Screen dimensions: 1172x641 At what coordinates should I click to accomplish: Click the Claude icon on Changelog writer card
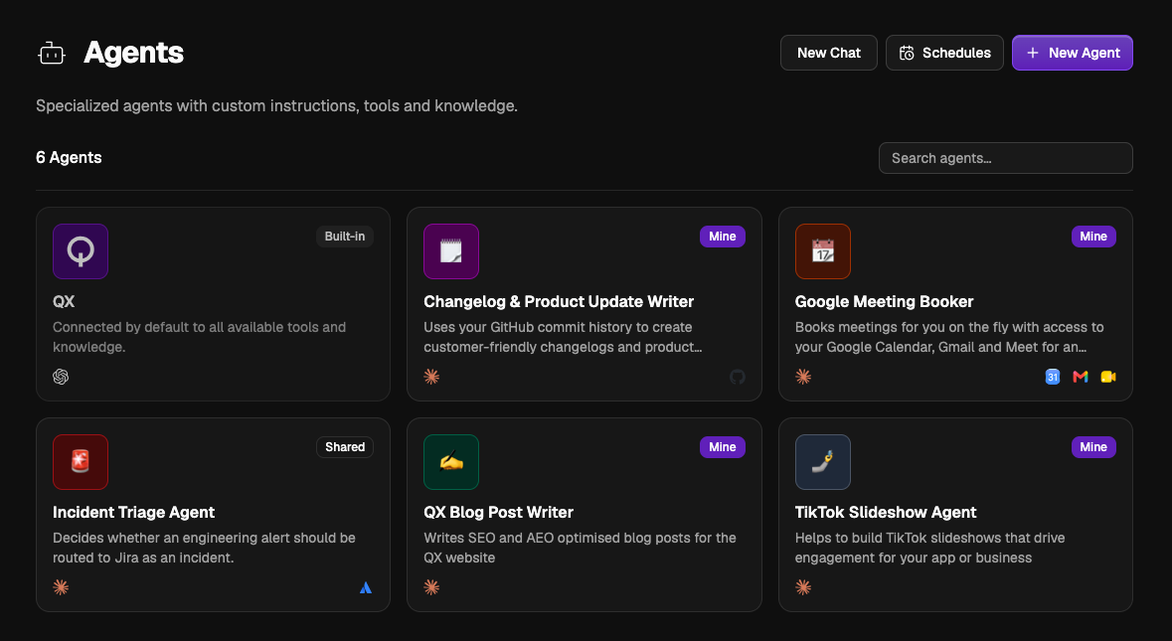click(432, 377)
